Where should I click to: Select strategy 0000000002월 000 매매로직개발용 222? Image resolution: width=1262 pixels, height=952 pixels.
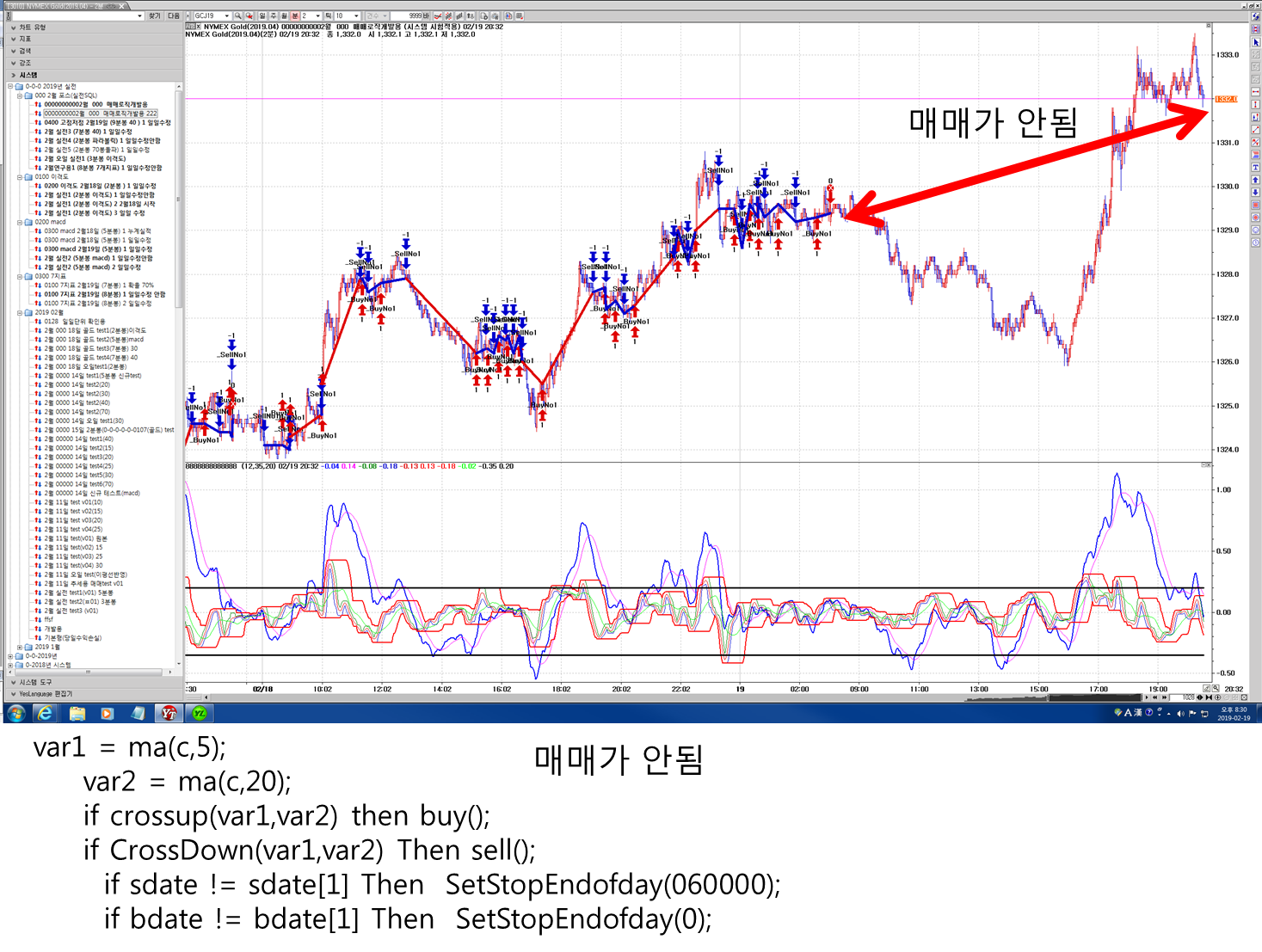[x=100, y=114]
